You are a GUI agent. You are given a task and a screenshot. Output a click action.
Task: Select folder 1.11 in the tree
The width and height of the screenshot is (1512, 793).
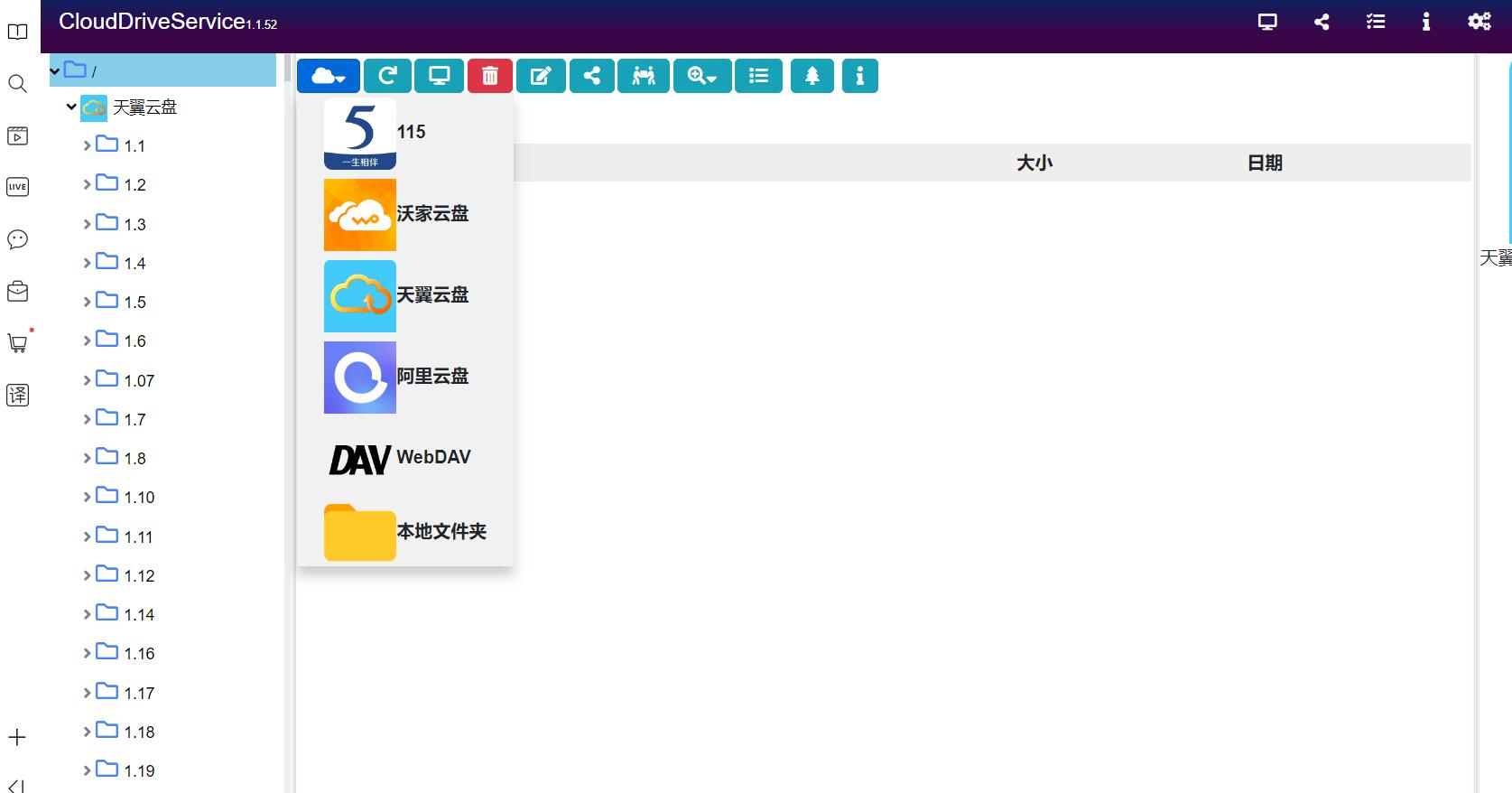125,536
